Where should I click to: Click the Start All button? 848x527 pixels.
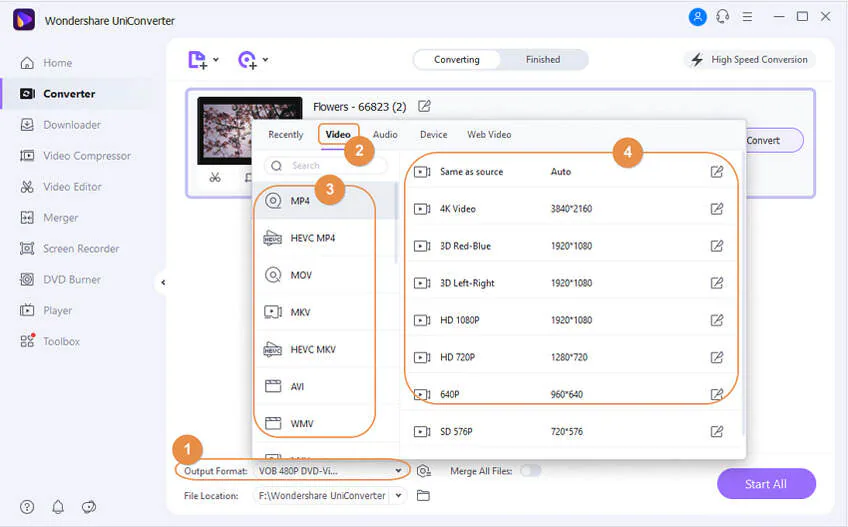[x=766, y=484]
